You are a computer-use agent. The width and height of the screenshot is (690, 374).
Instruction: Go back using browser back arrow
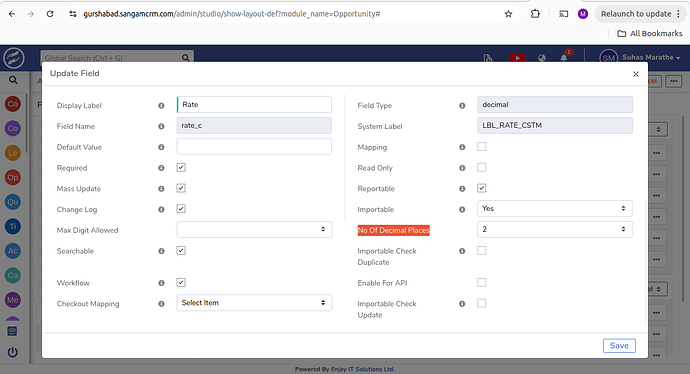(12, 14)
